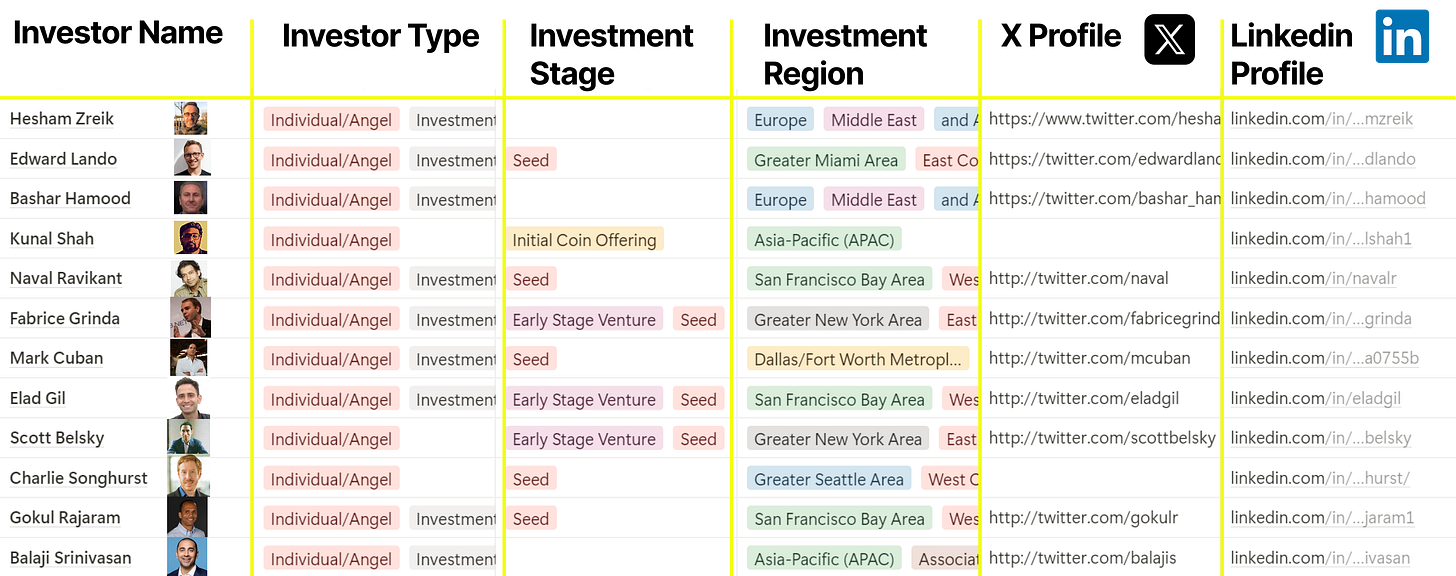Viewport: 1456px width, 576px height.
Task: Open the Hesham Zreik name link
Action: [x=62, y=118]
